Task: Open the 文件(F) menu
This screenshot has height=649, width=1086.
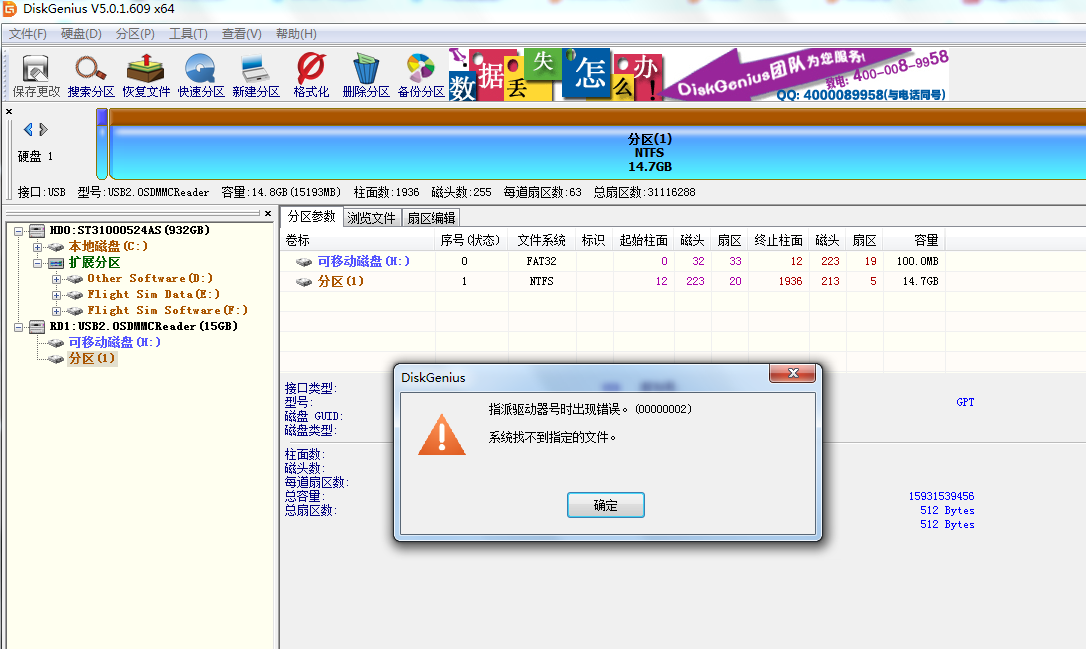Action: click(x=28, y=34)
